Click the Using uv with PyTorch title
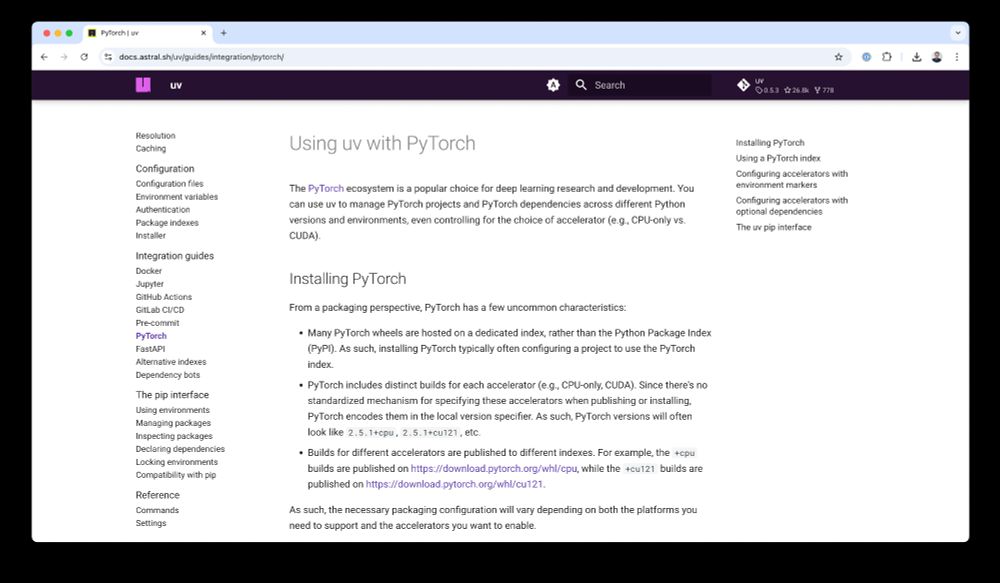The image size is (1000, 583). coord(382,143)
